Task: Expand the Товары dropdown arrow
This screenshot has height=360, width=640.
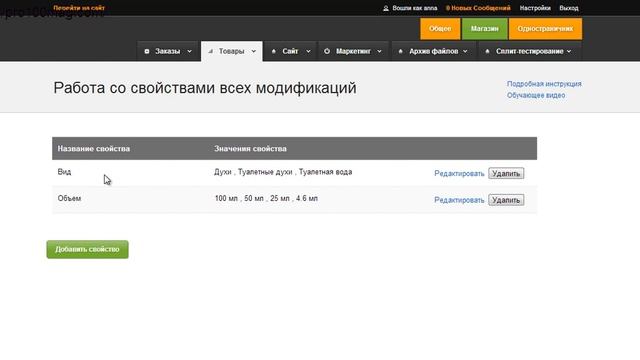Action: pos(253,51)
